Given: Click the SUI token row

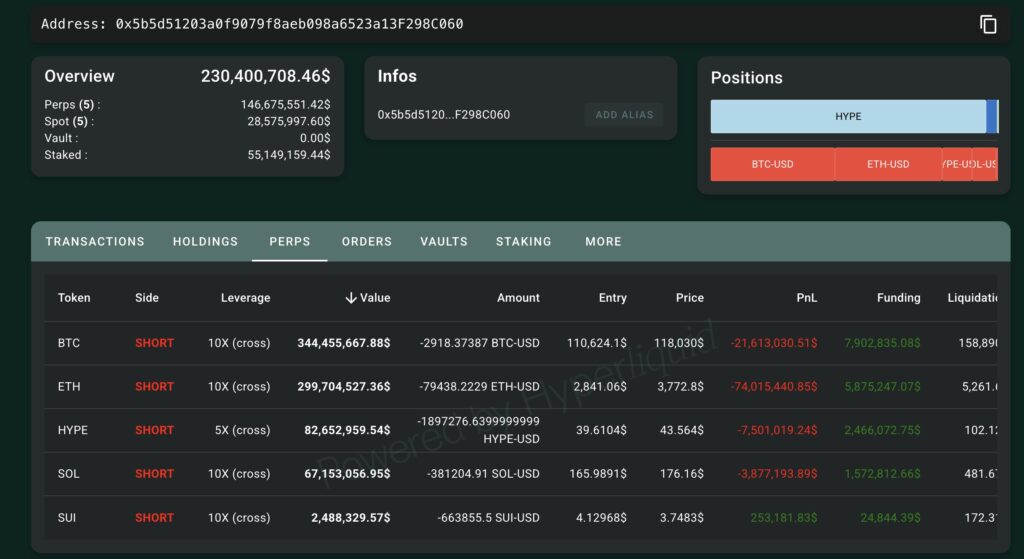Looking at the screenshot, I should pyautogui.click(x=68, y=518).
